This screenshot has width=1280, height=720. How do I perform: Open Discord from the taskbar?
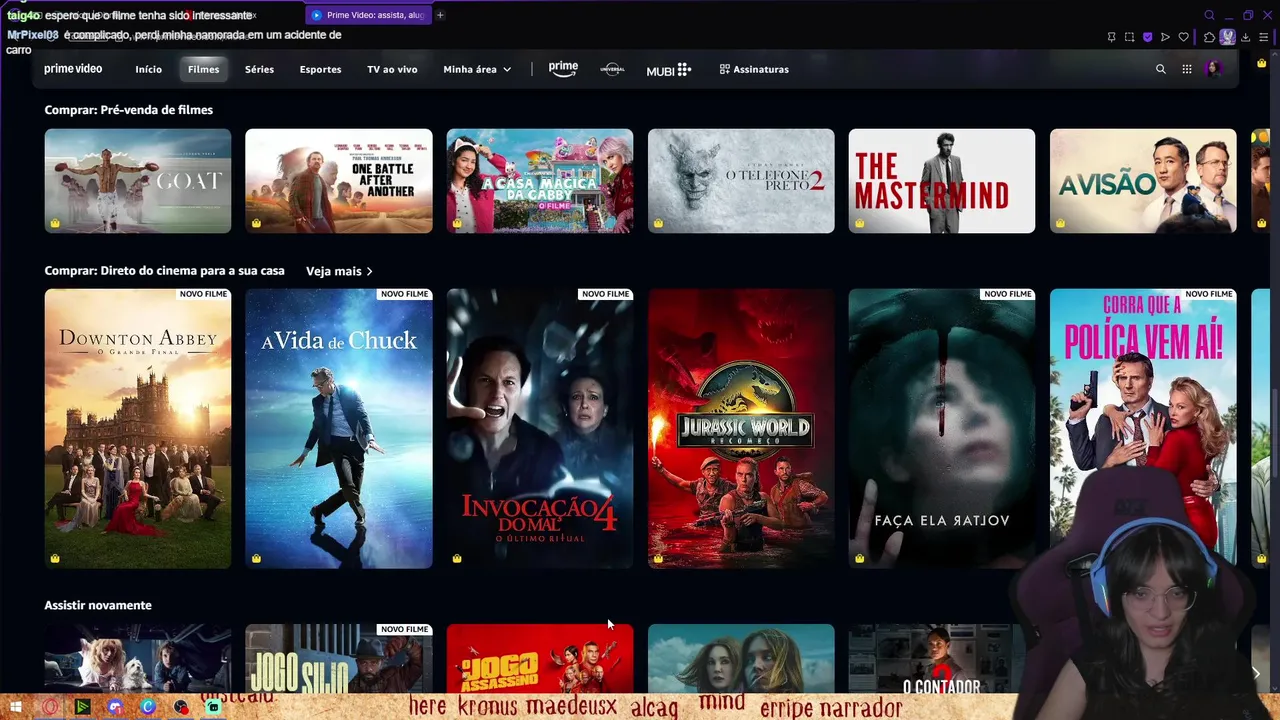click(x=115, y=707)
